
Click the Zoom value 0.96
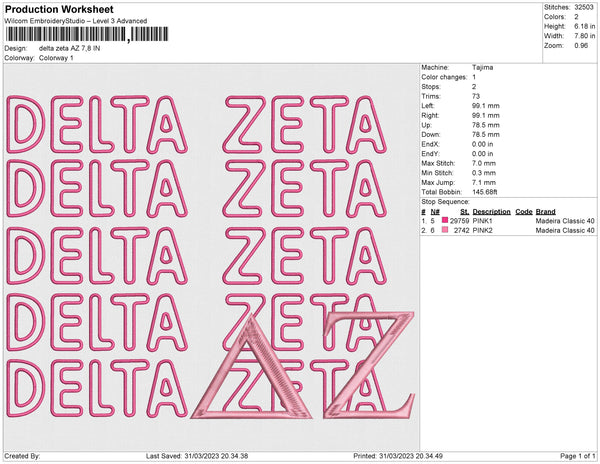(x=581, y=46)
